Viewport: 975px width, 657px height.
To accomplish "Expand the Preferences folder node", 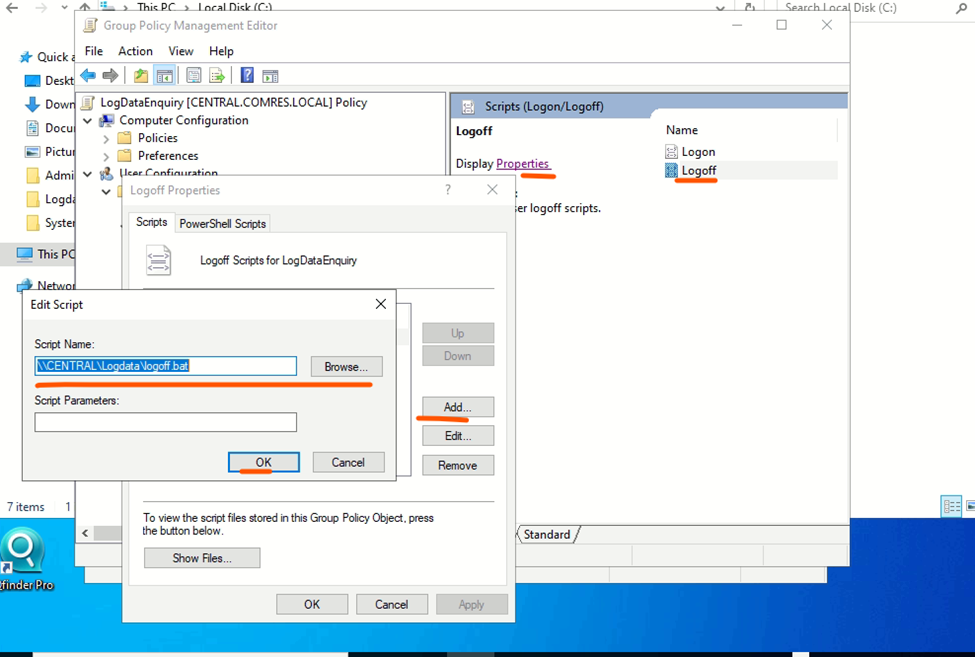I will coord(106,156).
